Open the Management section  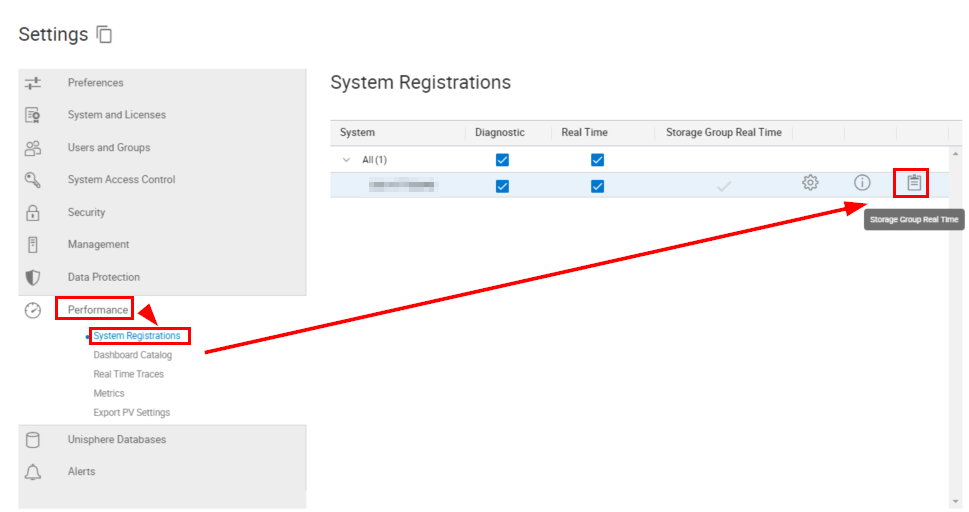coord(98,245)
